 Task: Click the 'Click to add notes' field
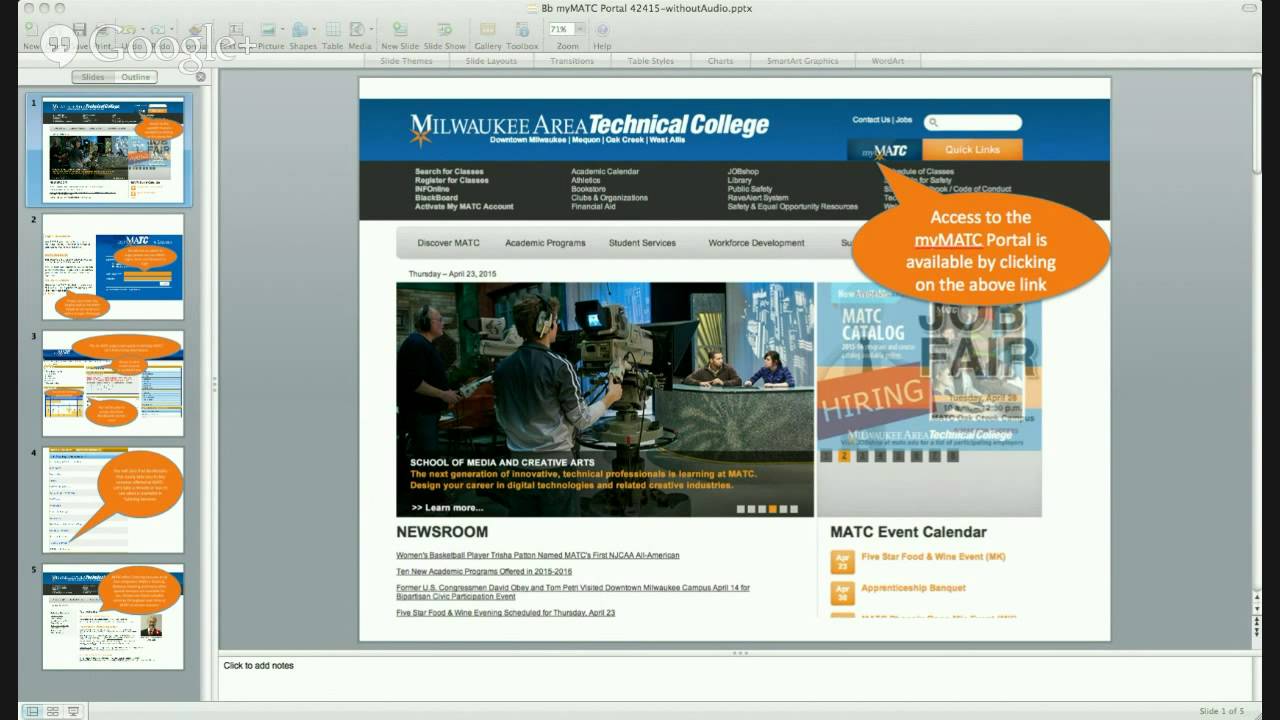pos(735,679)
